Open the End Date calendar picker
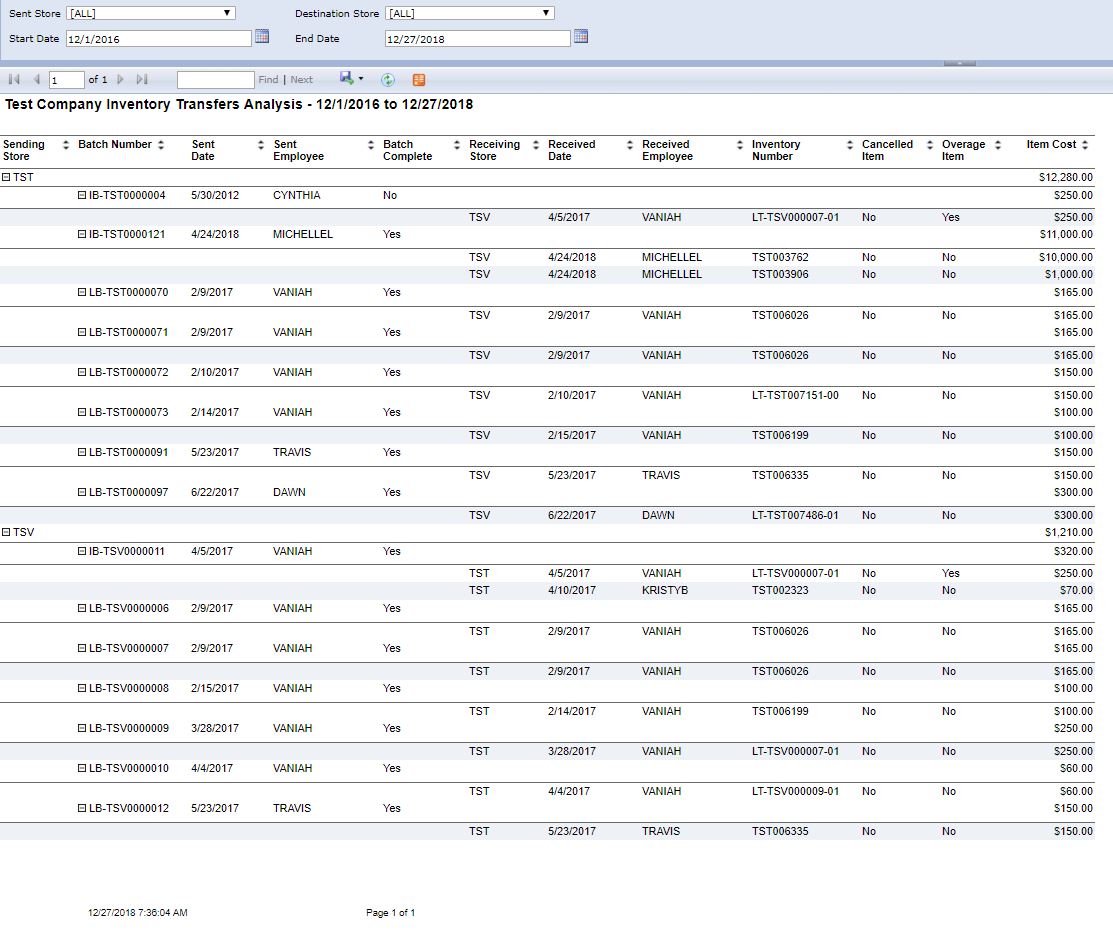The image size is (1113, 944). coord(581,37)
